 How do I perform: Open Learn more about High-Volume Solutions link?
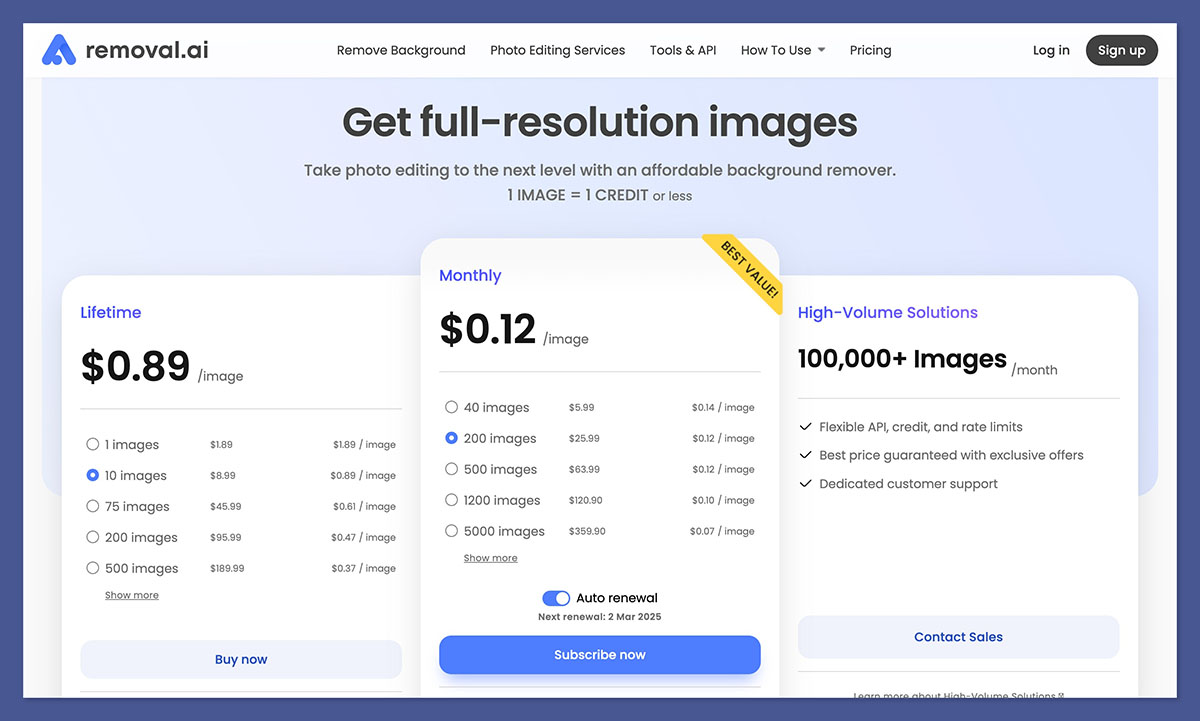pyautogui.click(x=957, y=695)
